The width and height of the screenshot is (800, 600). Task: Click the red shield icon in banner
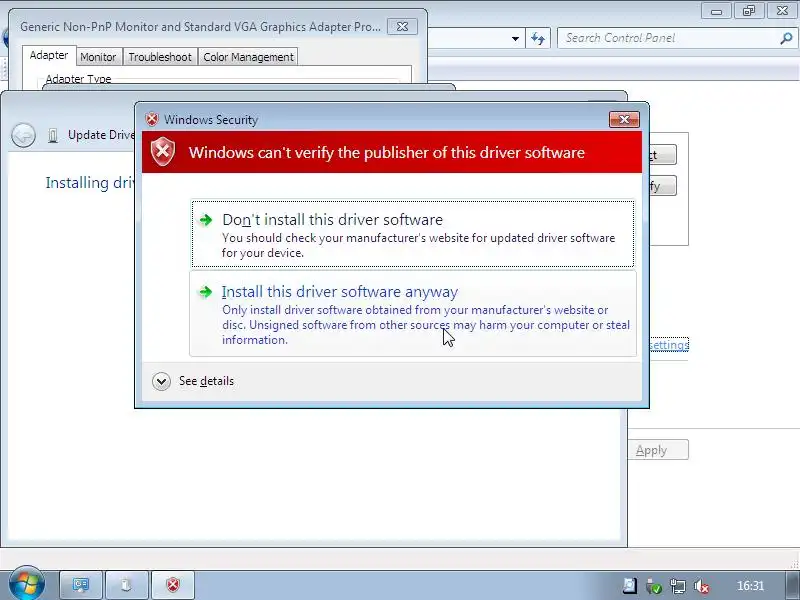click(x=163, y=152)
